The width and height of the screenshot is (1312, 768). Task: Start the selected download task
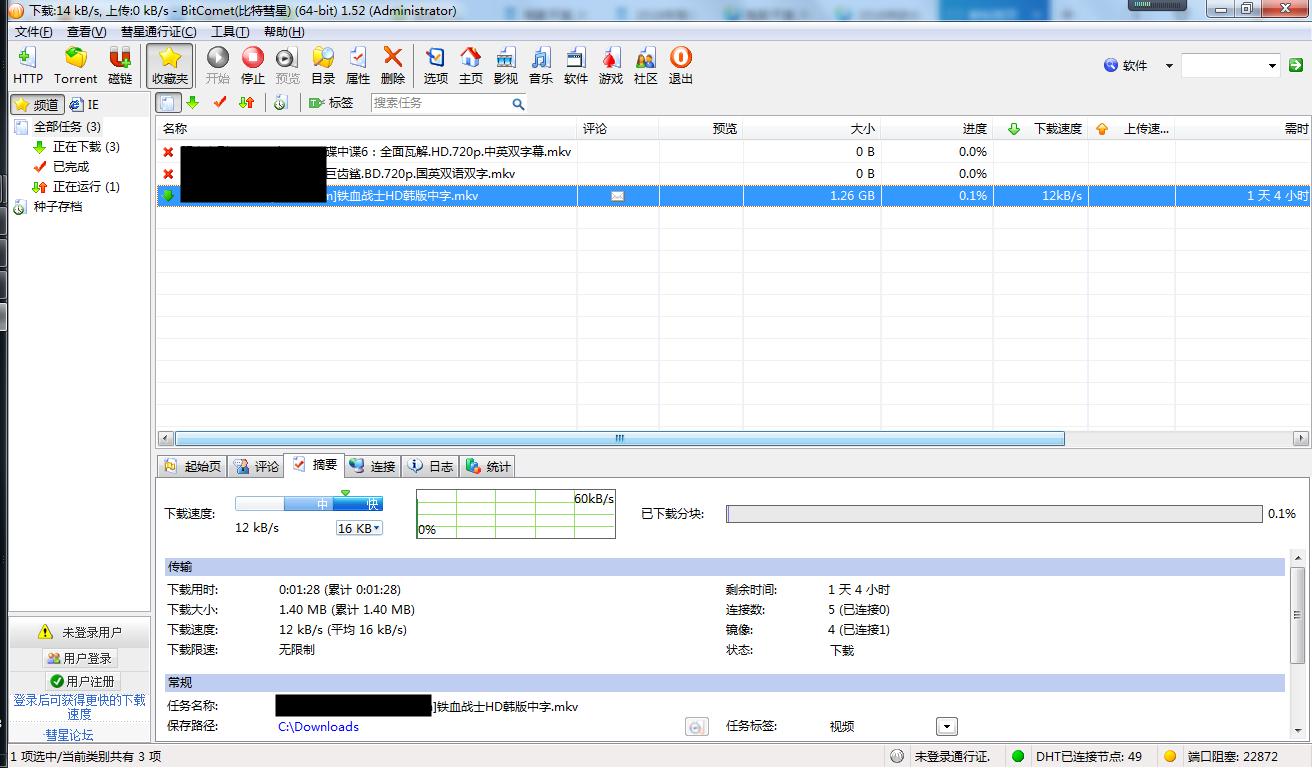tap(218, 65)
